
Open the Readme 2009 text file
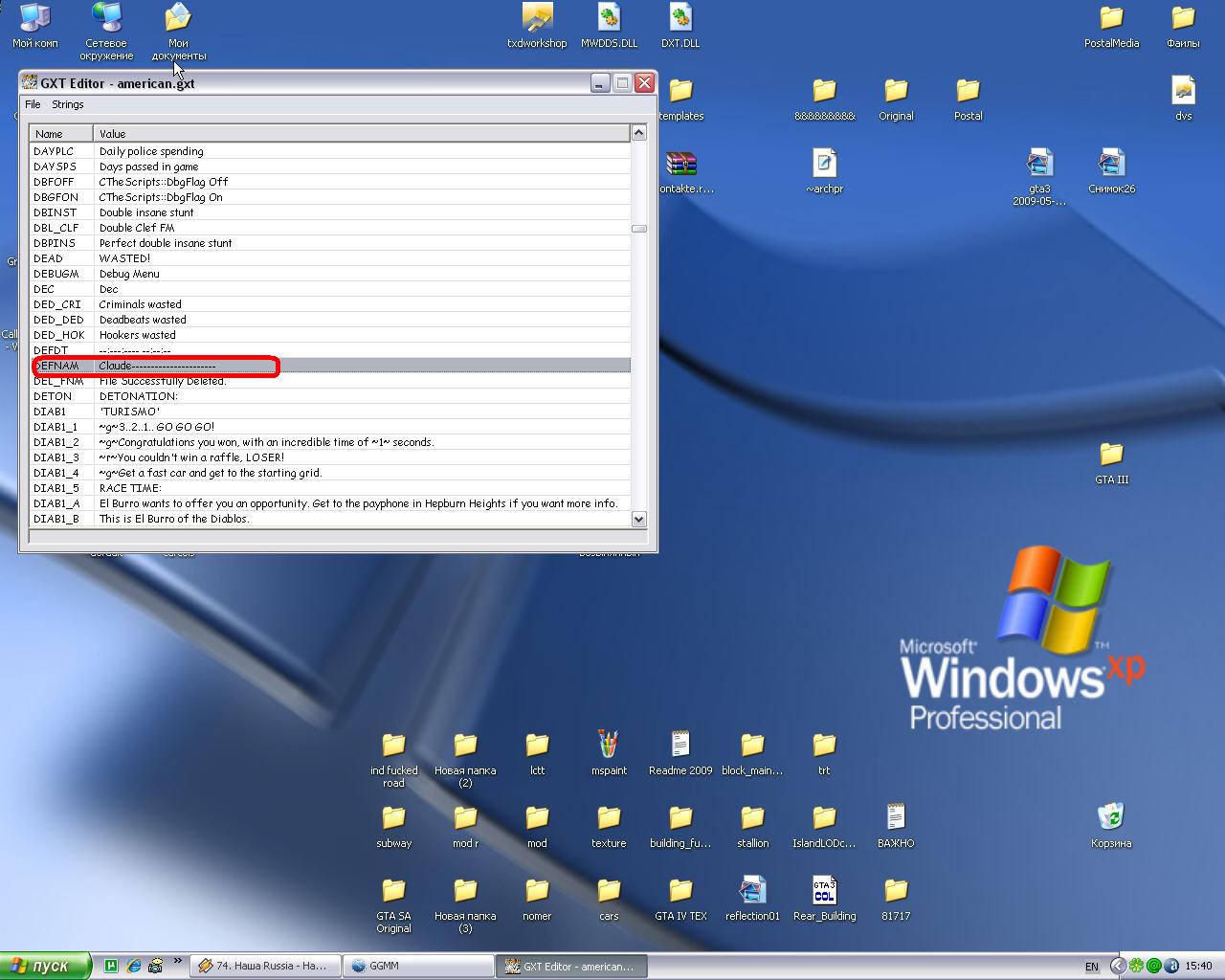click(x=680, y=746)
